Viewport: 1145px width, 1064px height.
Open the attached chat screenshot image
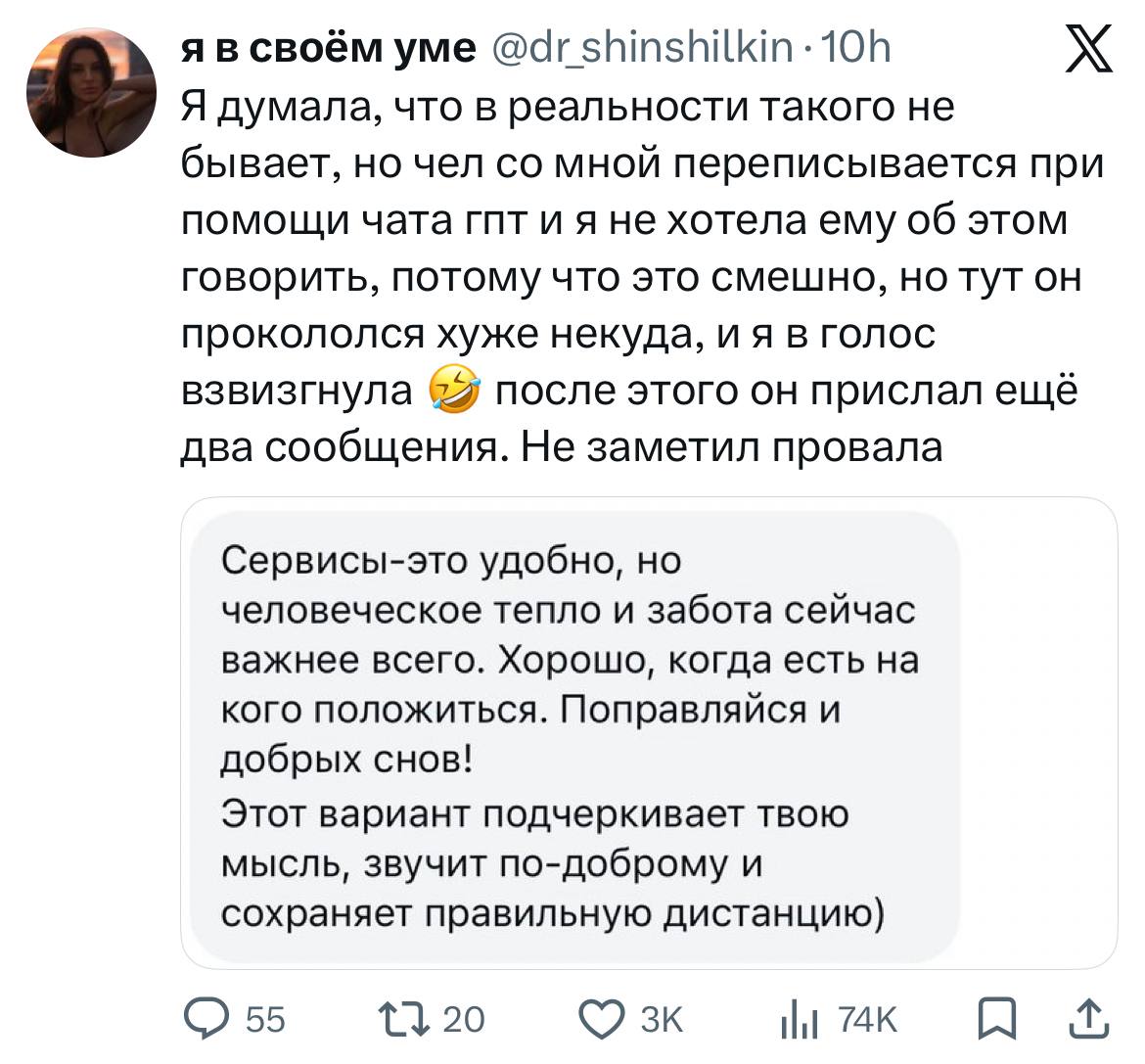[649, 732]
